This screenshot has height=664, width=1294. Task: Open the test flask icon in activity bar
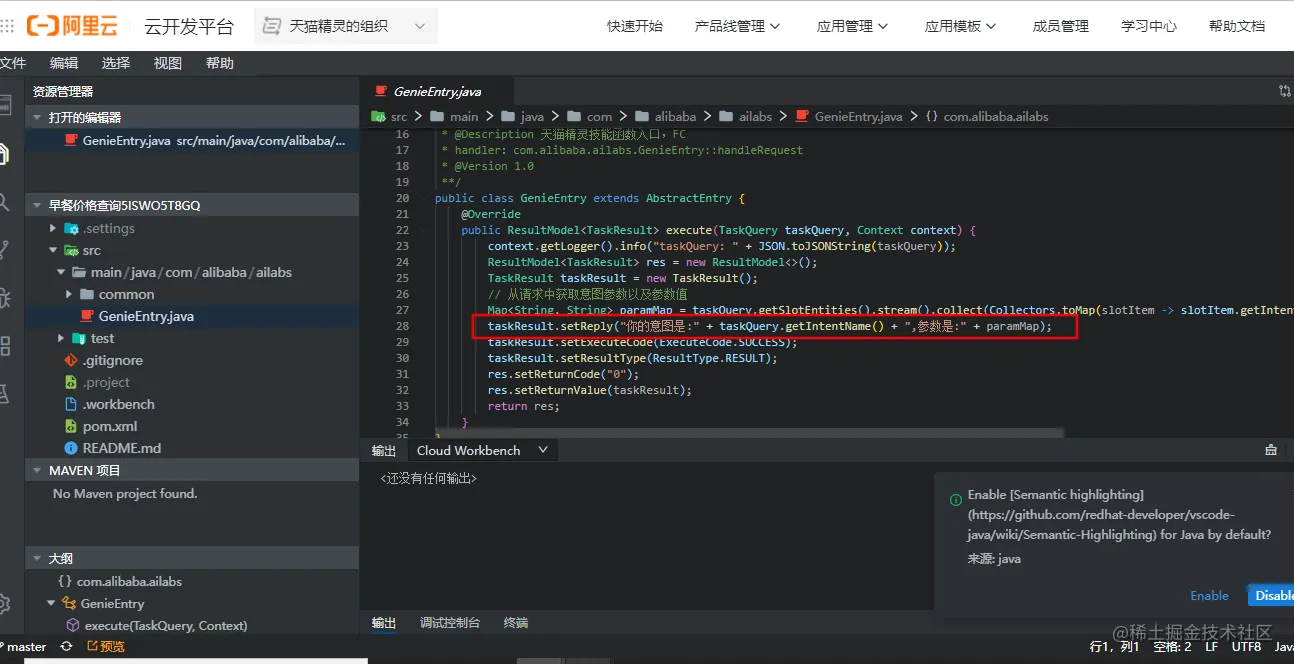coord(4,394)
